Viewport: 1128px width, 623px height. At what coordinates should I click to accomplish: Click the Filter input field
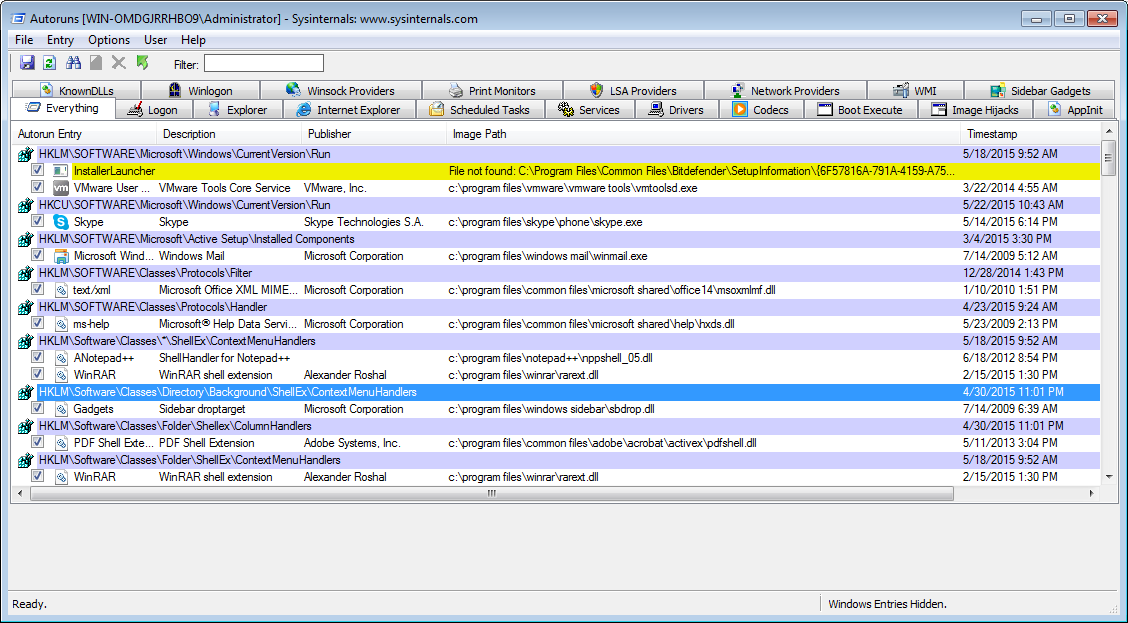(x=264, y=63)
